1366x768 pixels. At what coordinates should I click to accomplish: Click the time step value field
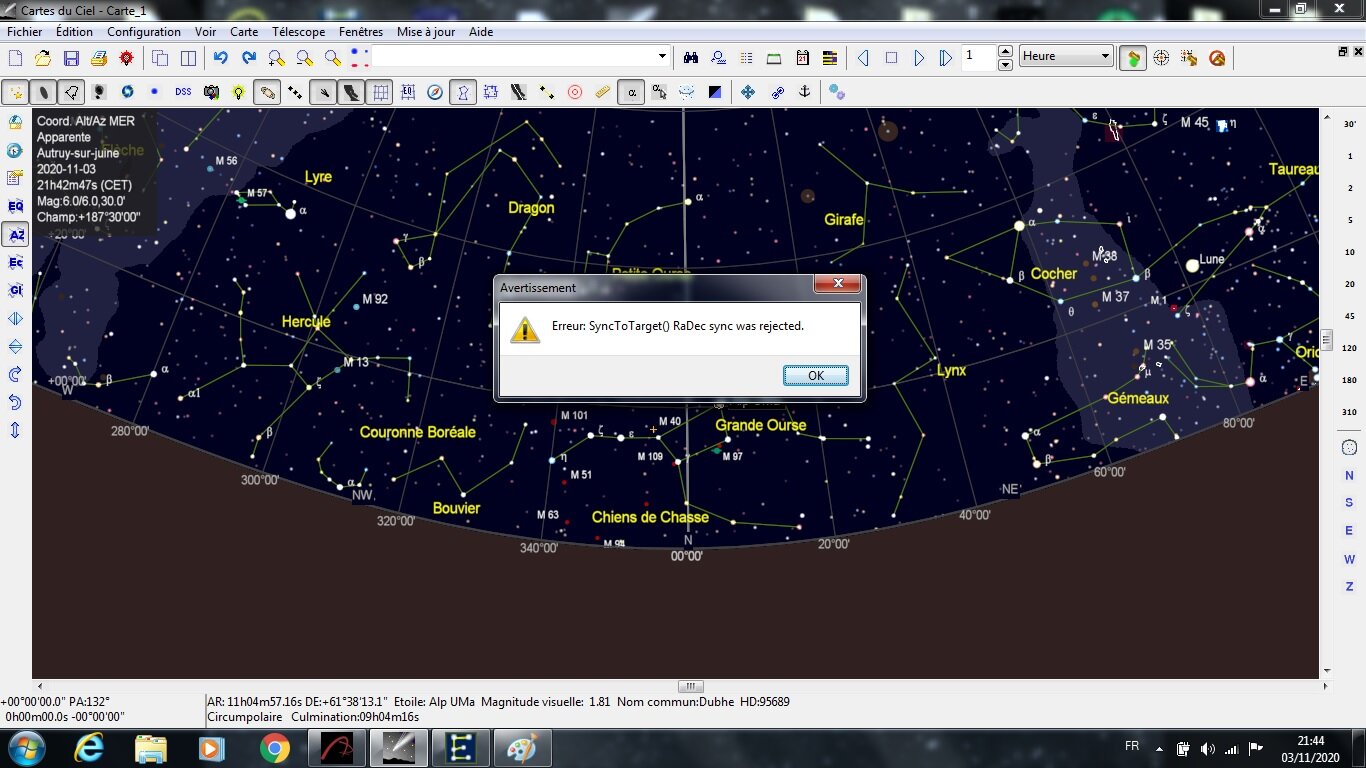(979, 57)
